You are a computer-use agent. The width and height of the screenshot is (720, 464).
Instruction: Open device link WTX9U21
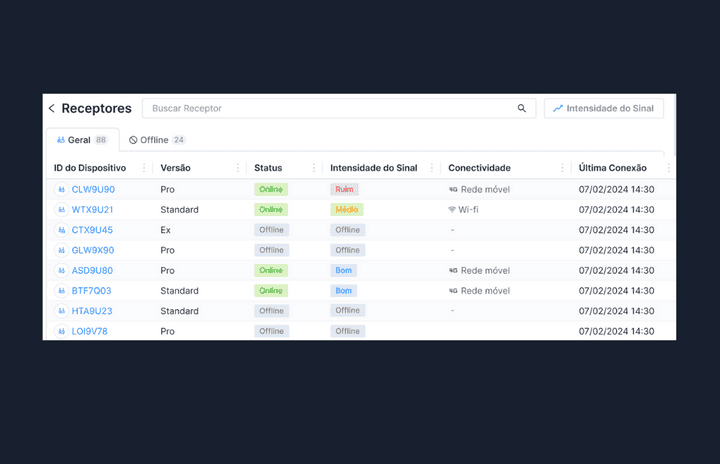click(92, 210)
